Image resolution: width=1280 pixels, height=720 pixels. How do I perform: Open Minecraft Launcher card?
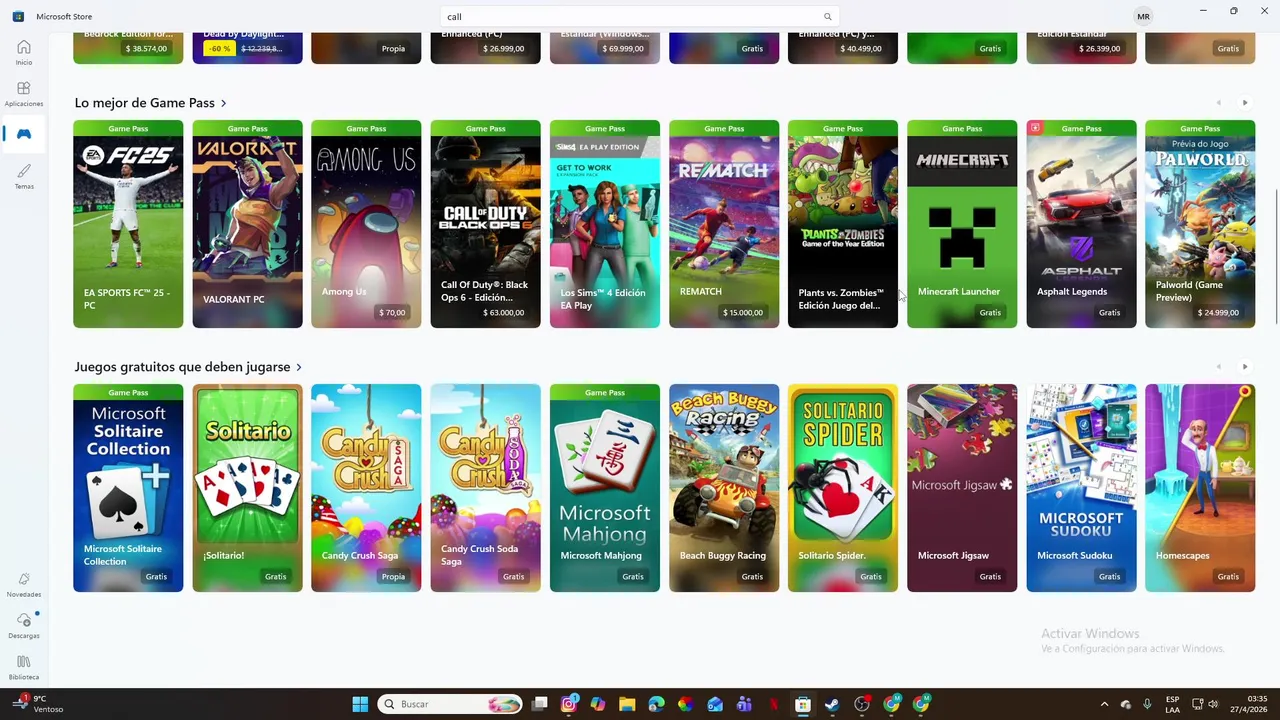(x=962, y=224)
